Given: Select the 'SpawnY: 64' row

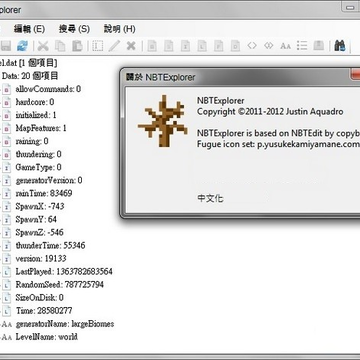Looking at the screenshot, I should point(36,220).
